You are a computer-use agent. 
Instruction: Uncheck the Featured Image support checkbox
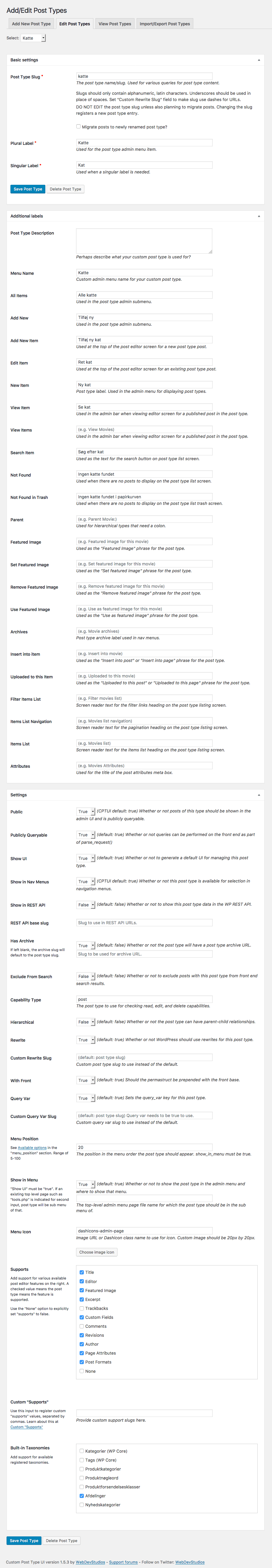click(81, 1290)
